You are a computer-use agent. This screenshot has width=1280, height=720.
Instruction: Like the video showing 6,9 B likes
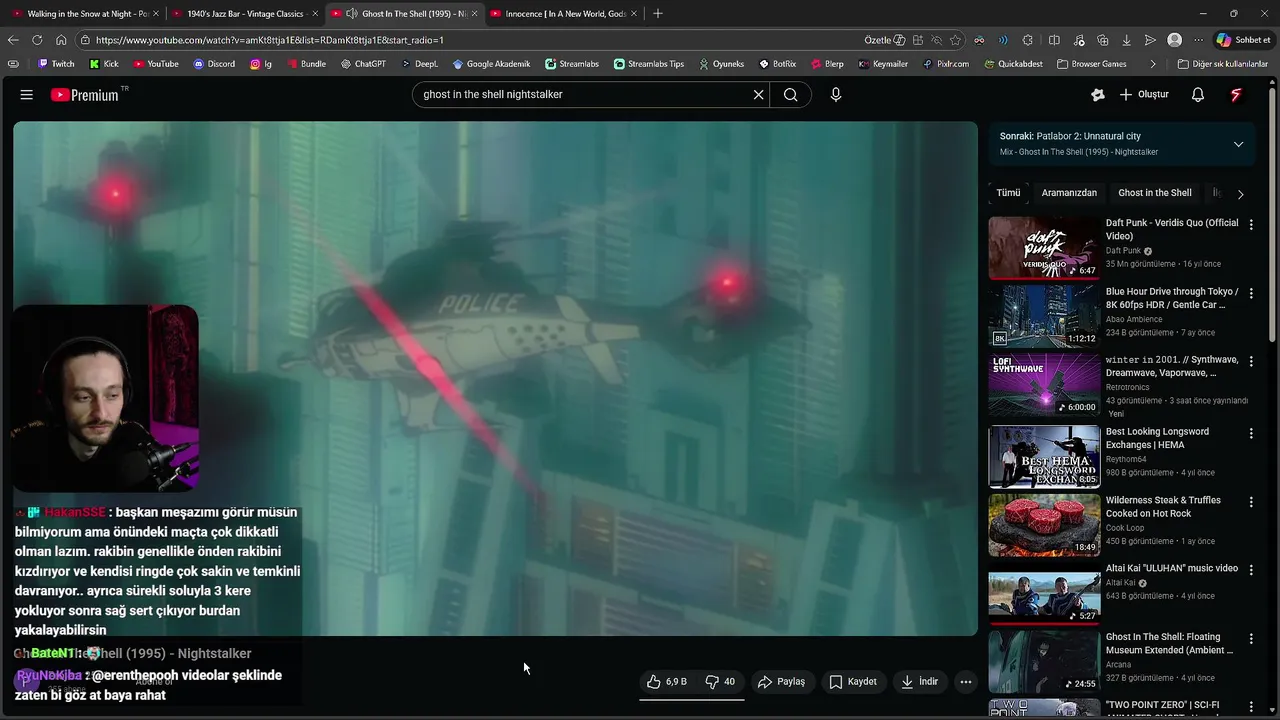click(666, 682)
